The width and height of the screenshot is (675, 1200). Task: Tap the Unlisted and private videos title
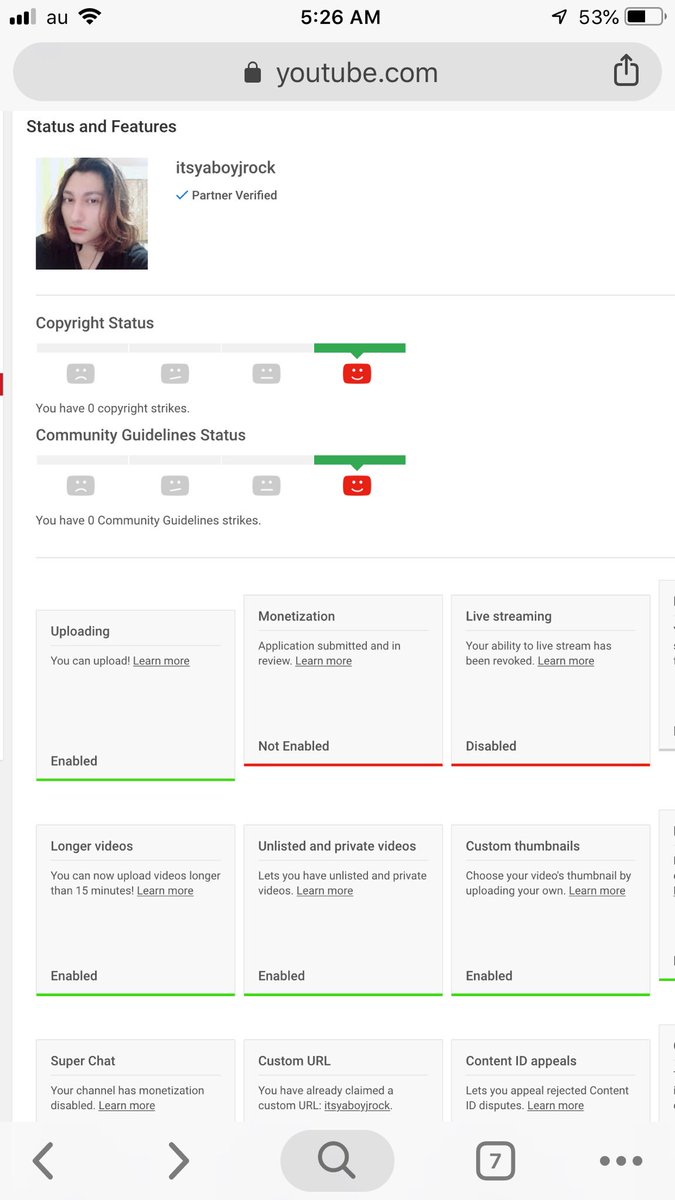click(x=337, y=846)
